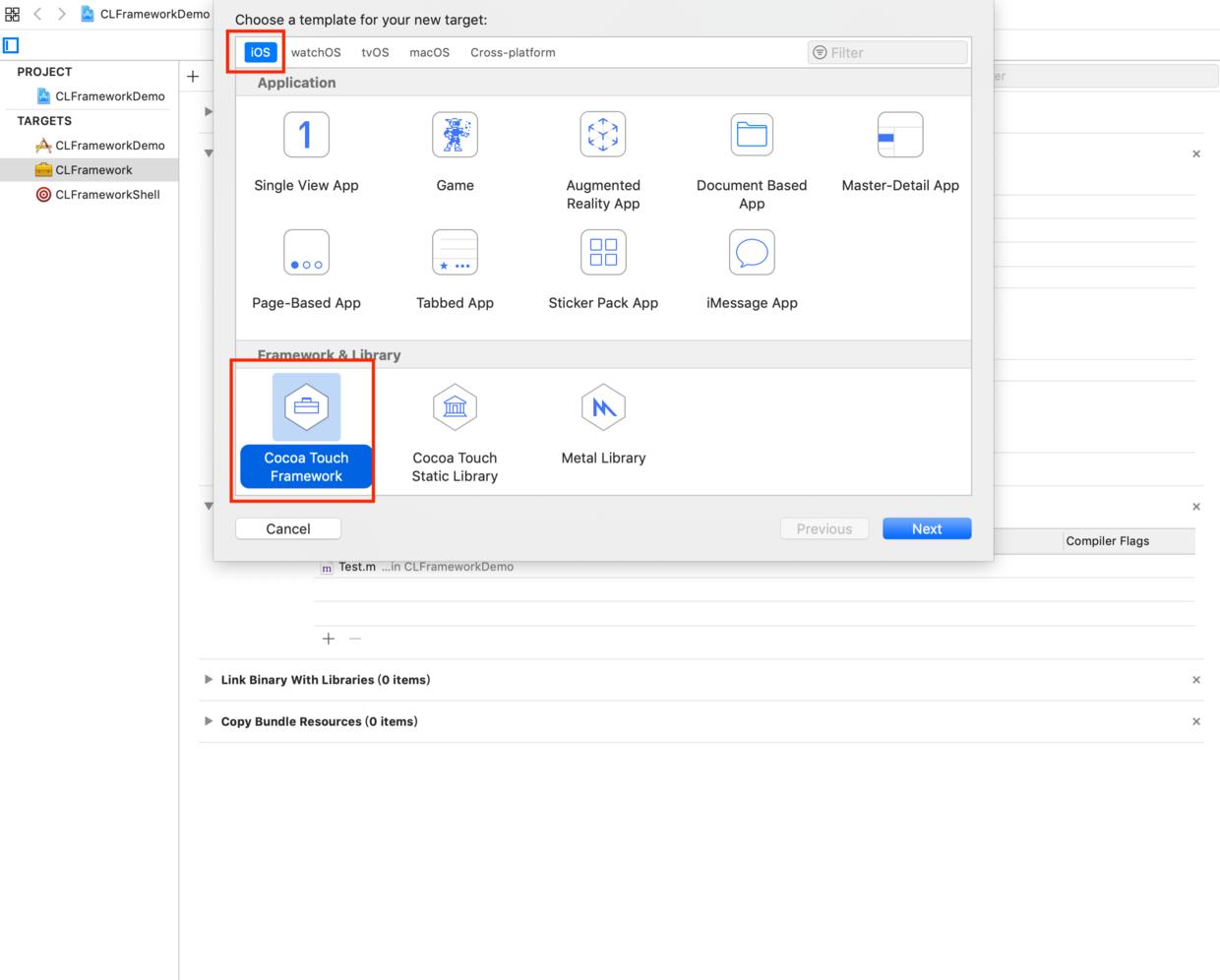1220x980 pixels.
Task: Delete the build phase containing Test.m
Action: (1196, 507)
